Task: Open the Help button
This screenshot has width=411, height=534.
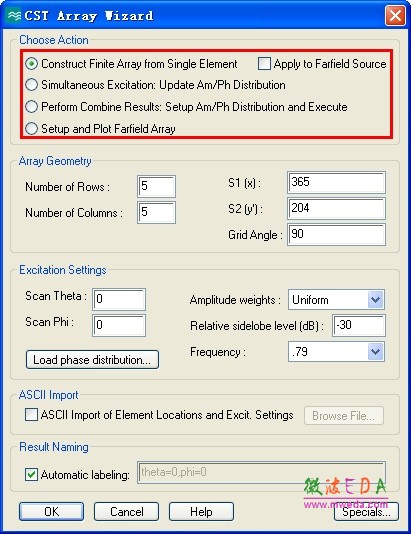Action: point(201,511)
